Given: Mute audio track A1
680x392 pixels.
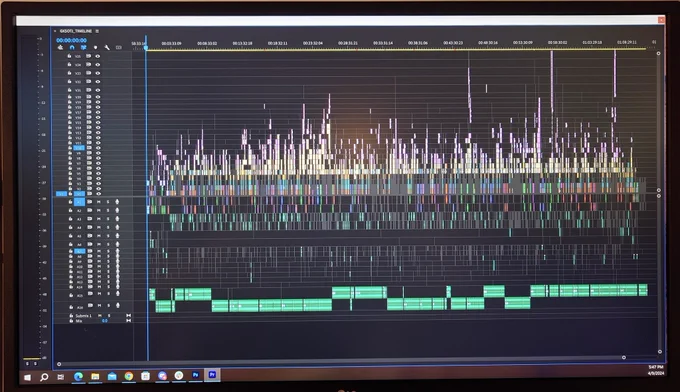Looking at the screenshot, I should click(99, 202).
